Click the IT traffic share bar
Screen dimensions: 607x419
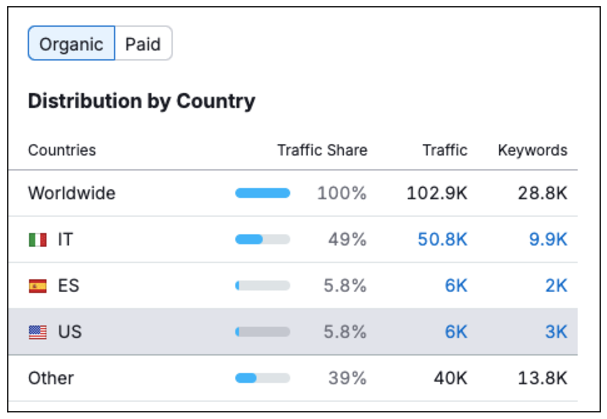(x=262, y=240)
